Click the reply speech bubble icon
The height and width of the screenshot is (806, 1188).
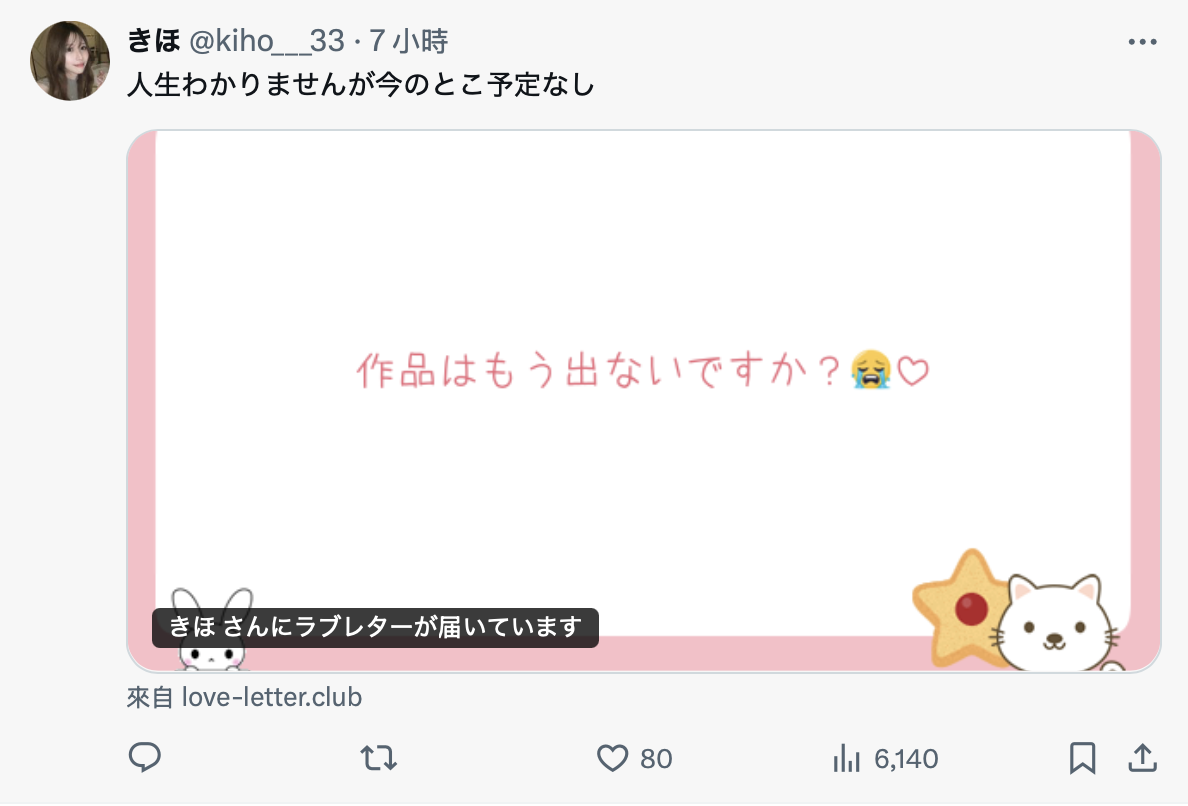click(x=145, y=758)
